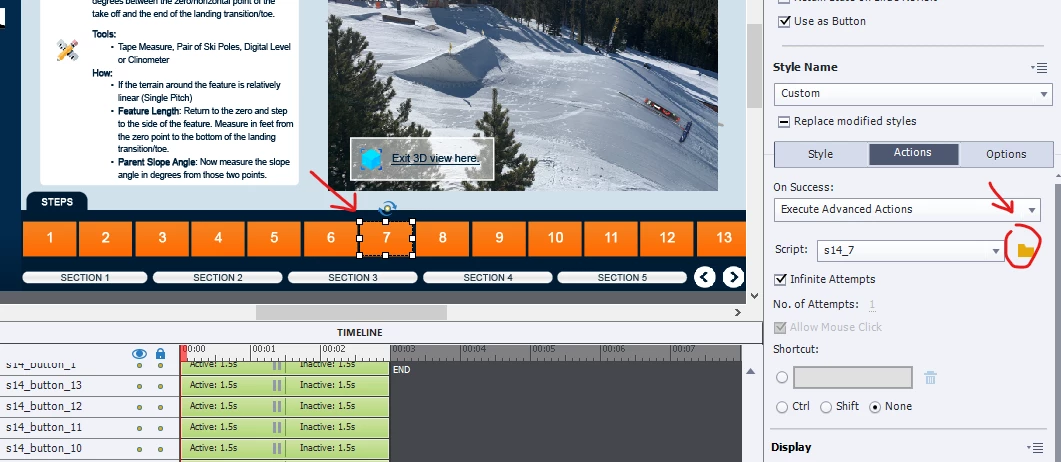Click pause marker on s14_button_12 track
1061x462 pixels.
click(x=276, y=406)
